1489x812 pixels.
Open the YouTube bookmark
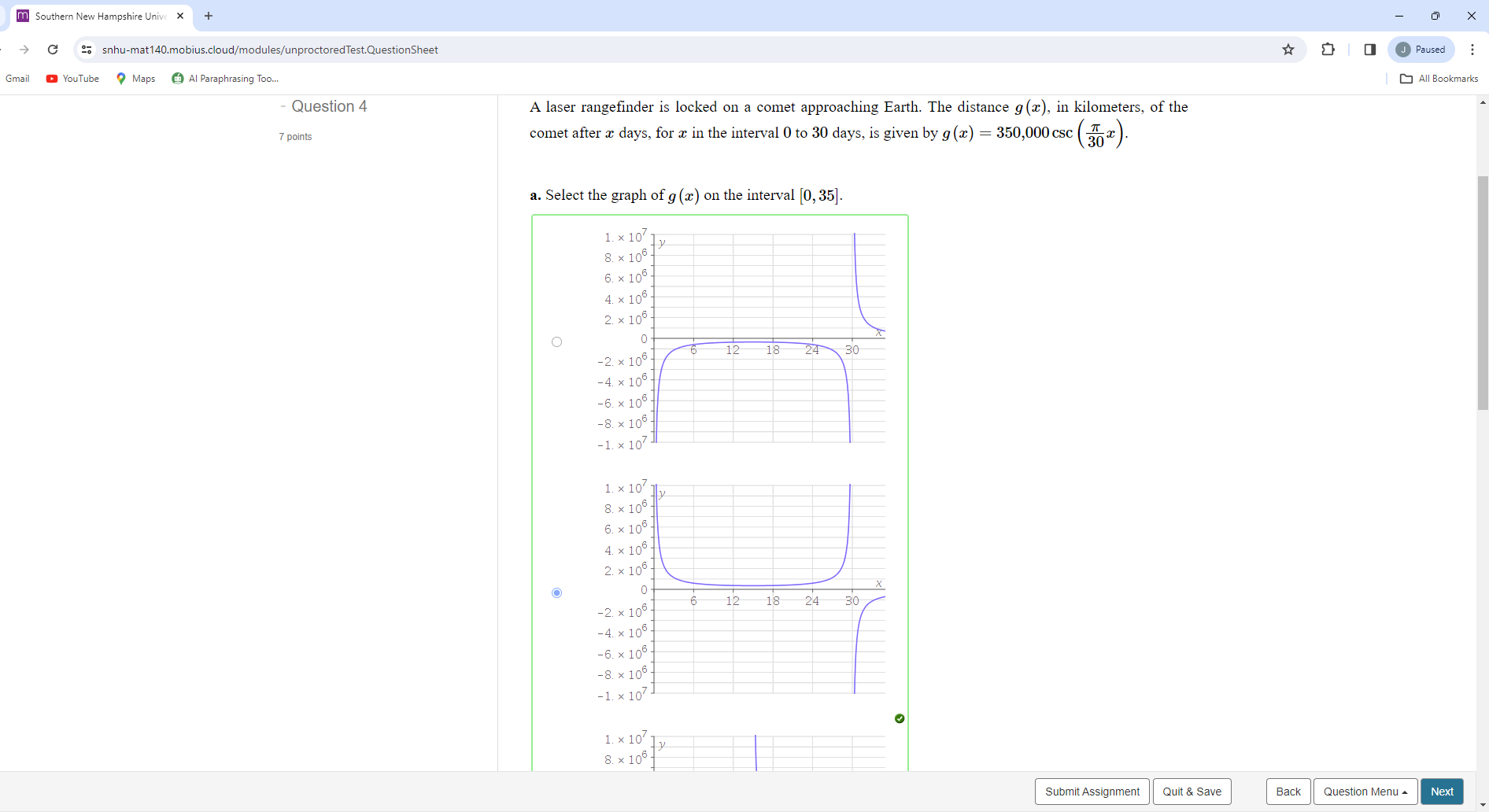(x=72, y=79)
